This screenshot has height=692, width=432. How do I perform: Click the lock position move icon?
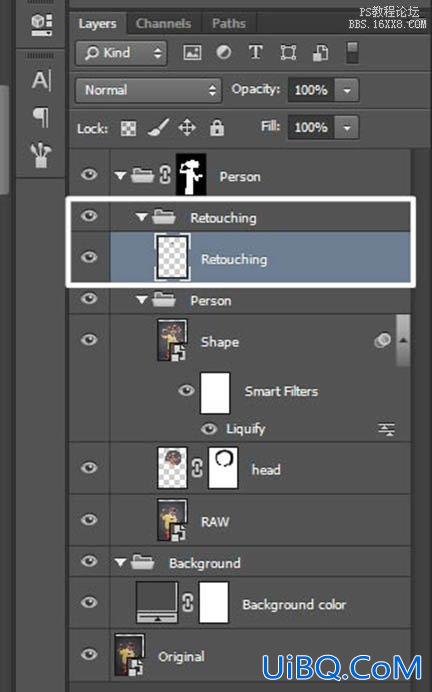(187, 128)
